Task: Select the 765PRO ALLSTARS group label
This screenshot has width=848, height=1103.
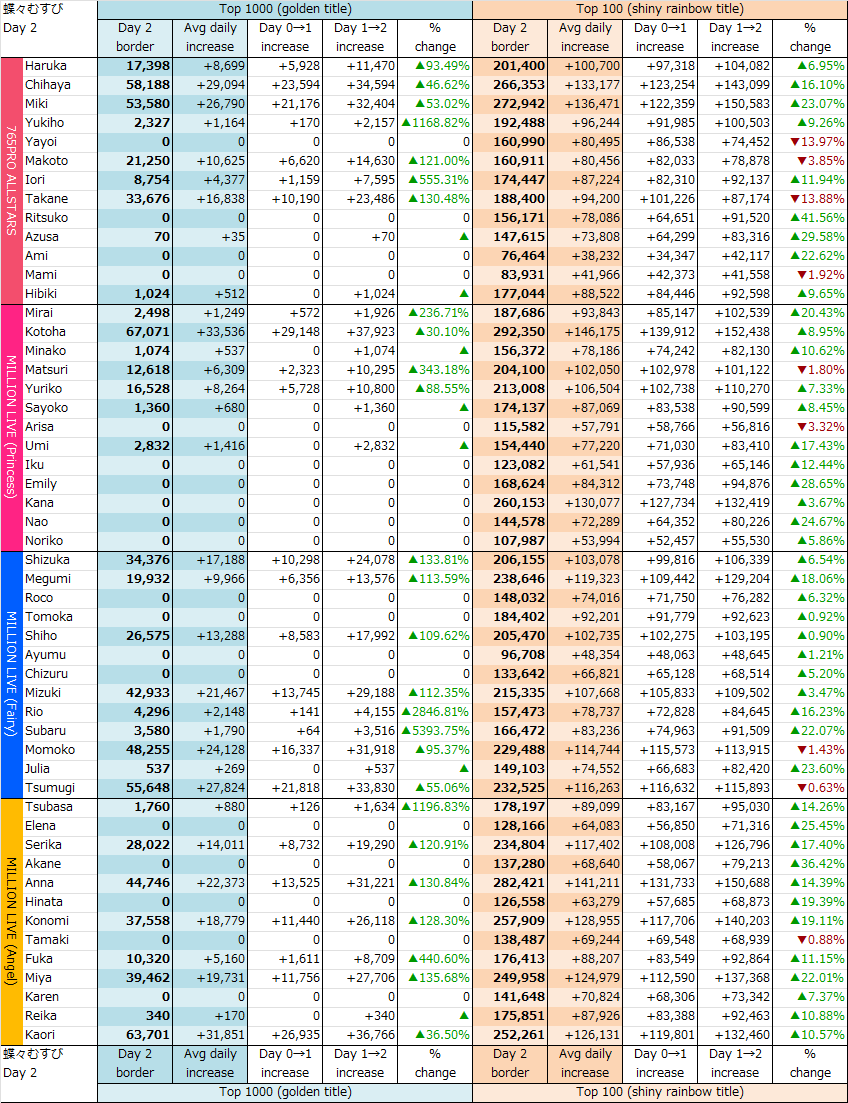Action: 11,181
